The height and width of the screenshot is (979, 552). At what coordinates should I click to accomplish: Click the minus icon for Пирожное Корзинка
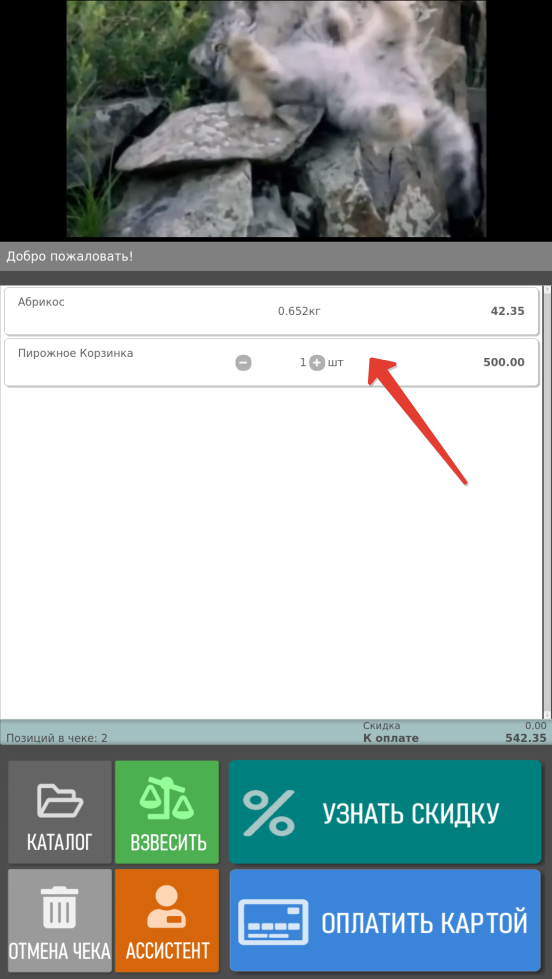pyautogui.click(x=243, y=362)
